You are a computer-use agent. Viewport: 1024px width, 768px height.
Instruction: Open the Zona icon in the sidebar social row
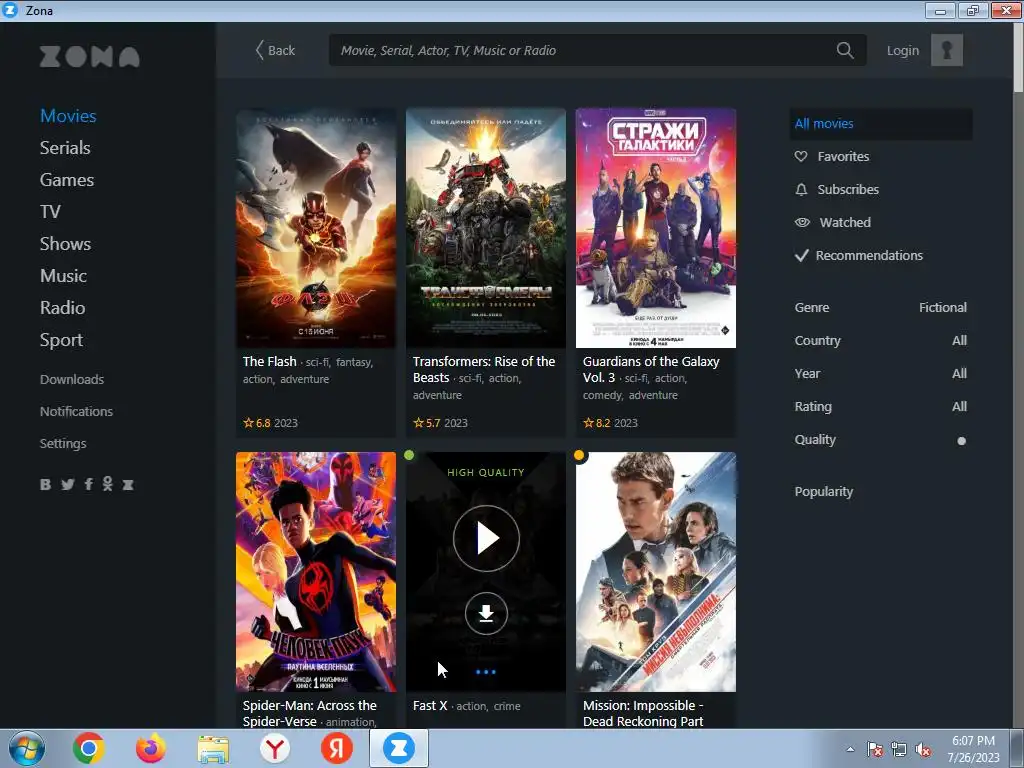coord(128,484)
